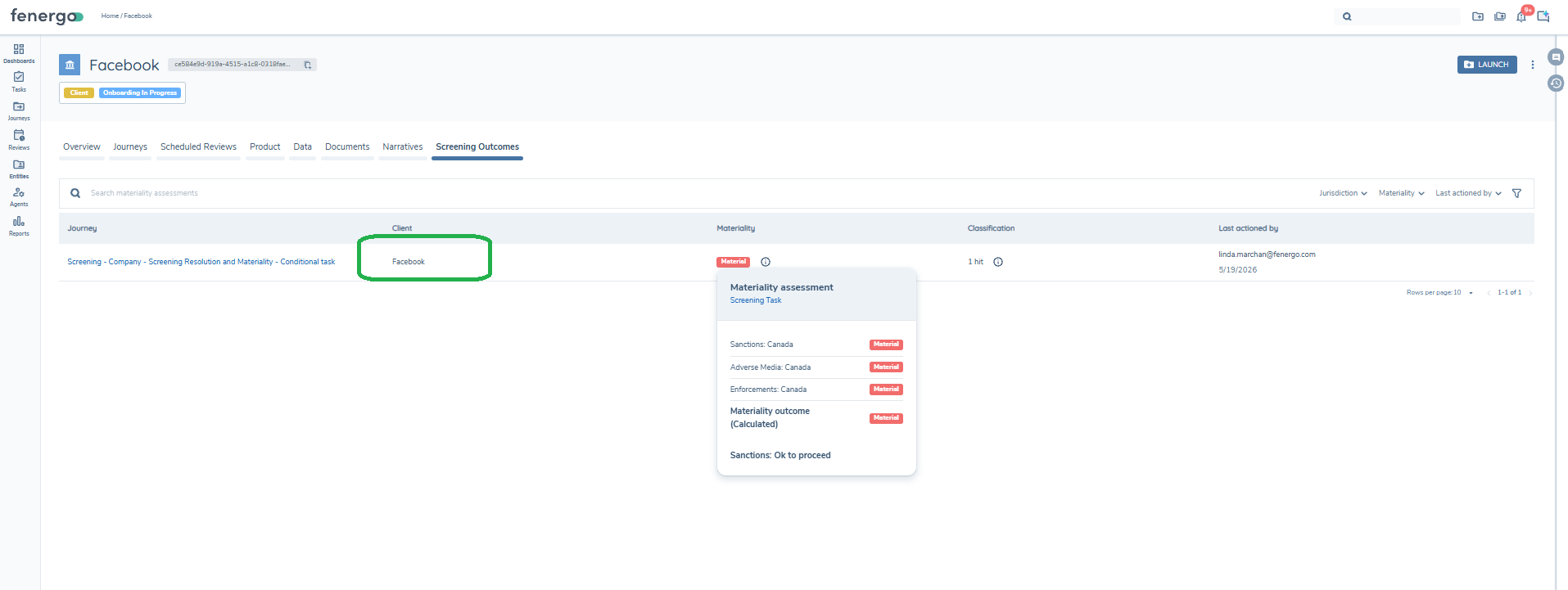Switch to the Overview tab
The image size is (1568, 590).
(82, 147)
